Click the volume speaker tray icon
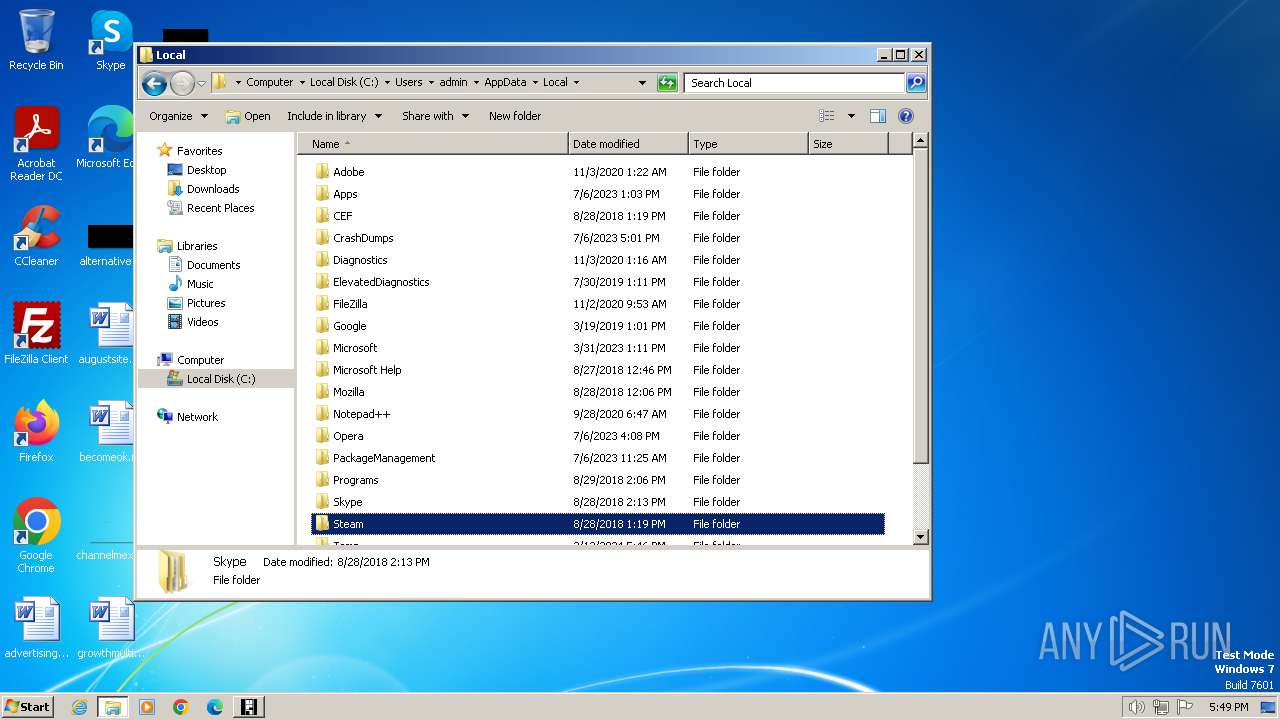This screenshot has width=1280, height=720. point(1136,707)
